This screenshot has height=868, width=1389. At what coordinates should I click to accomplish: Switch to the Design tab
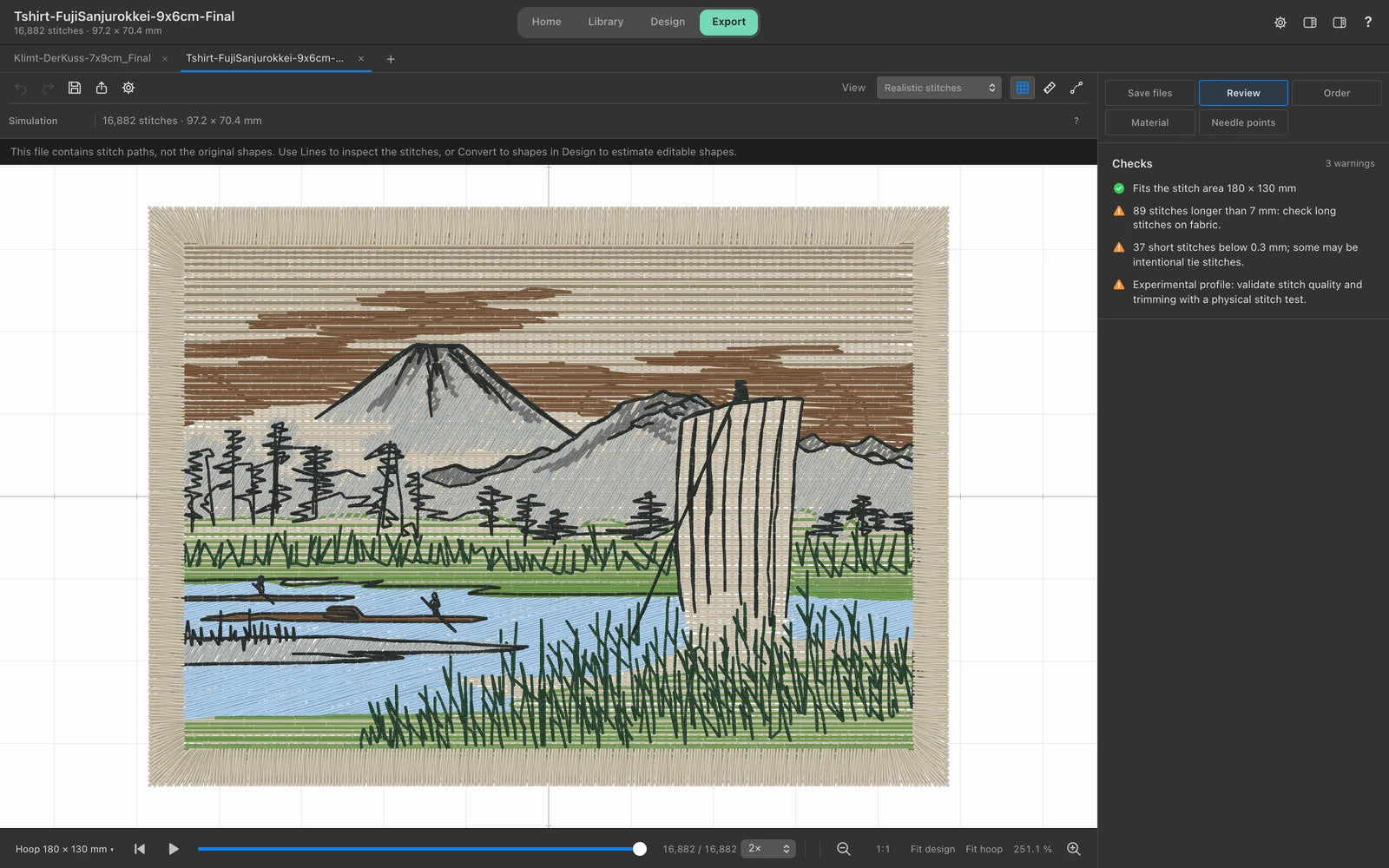668,22
